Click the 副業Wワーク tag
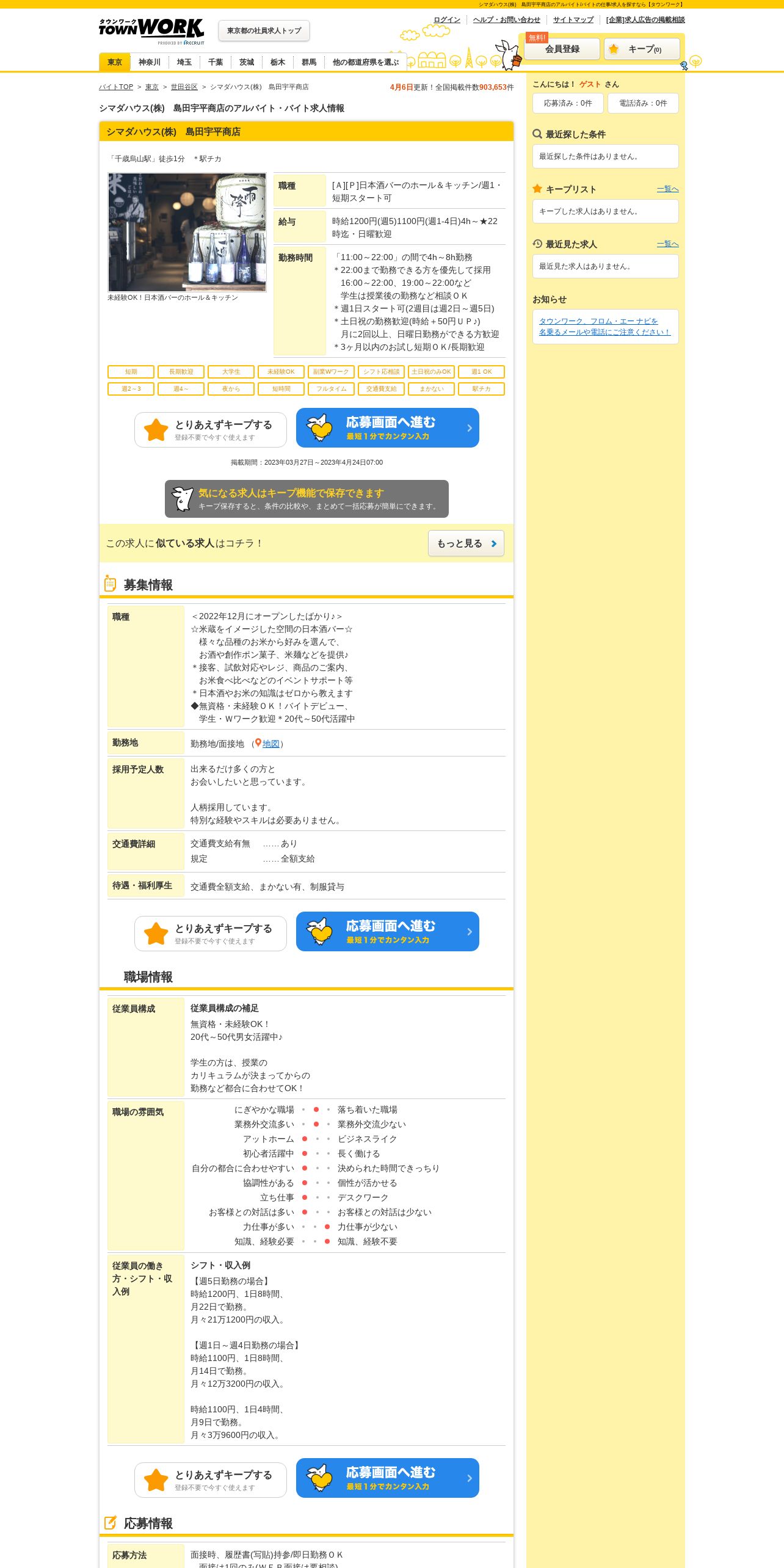The height and width of the screenshot is (1568, 784). click(331, 372)
